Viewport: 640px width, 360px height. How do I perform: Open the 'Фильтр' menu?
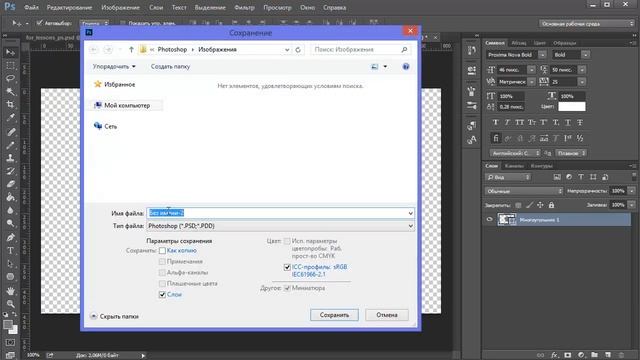[244, 7]
